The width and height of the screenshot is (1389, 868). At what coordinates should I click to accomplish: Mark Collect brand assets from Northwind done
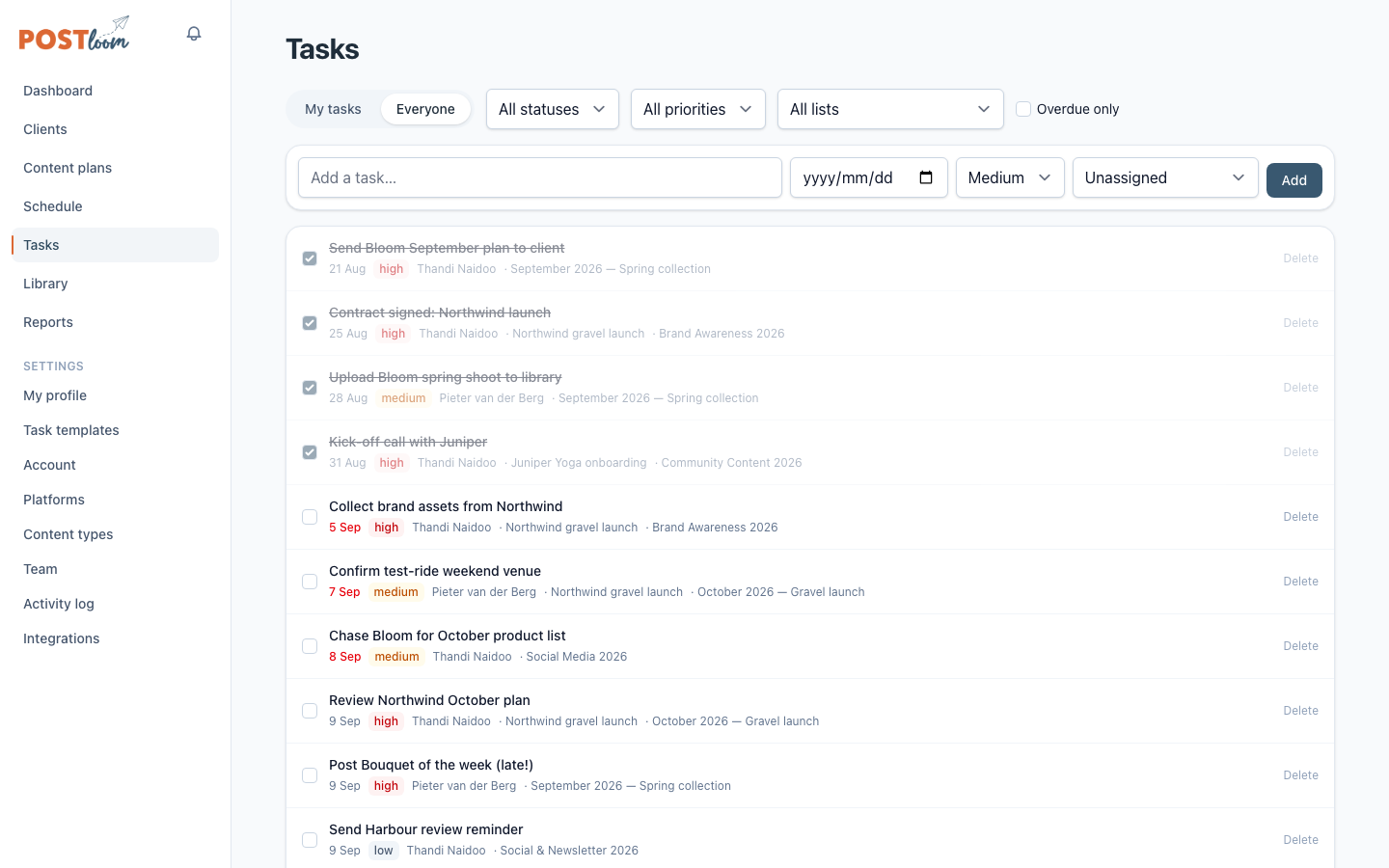point(310,517)
